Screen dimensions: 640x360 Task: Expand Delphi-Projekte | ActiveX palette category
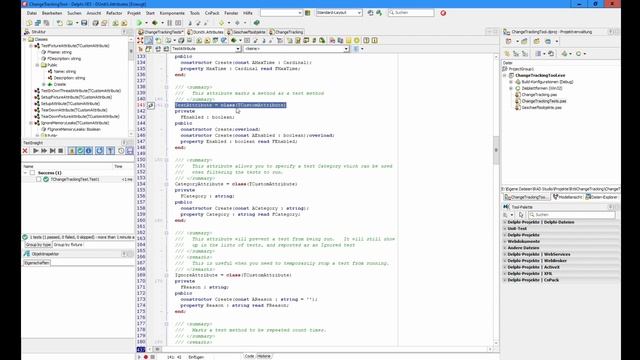pyautogui.click(x=505, y=267)
